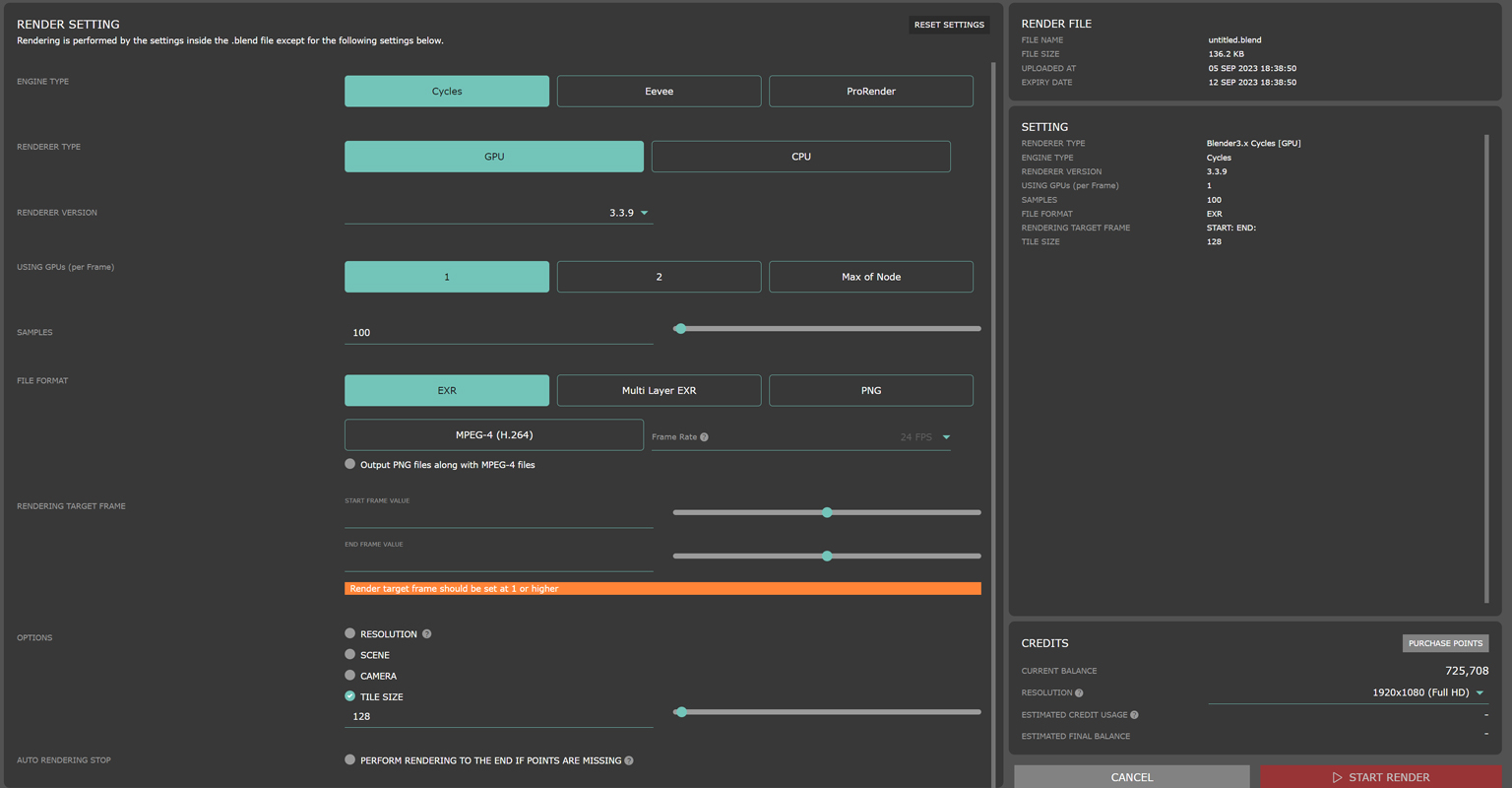
Task: Open the renderer version 3.3.9 dropdown
Action: click(645, 212)
